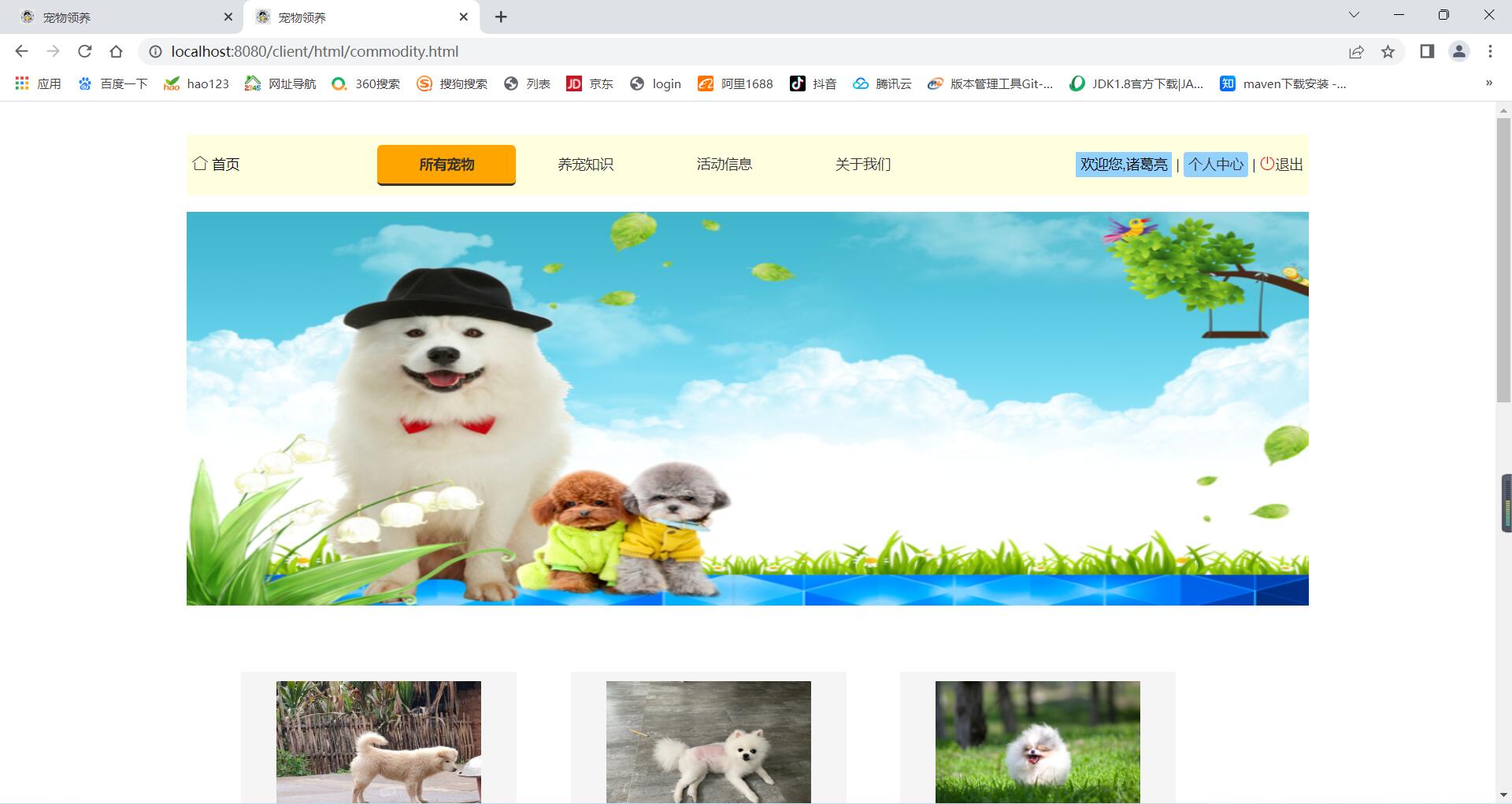The height and width of the screenshot is (804, 1512).
Task: Open the white Pomeranian on floor thumbnail
Action: click(x=709, y=742)
